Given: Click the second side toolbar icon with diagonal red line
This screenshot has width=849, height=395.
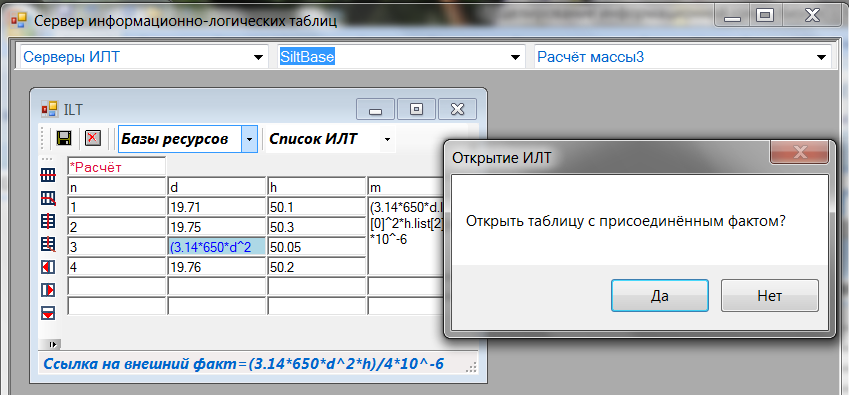Looking at the screenshot, I should point(48,199).
